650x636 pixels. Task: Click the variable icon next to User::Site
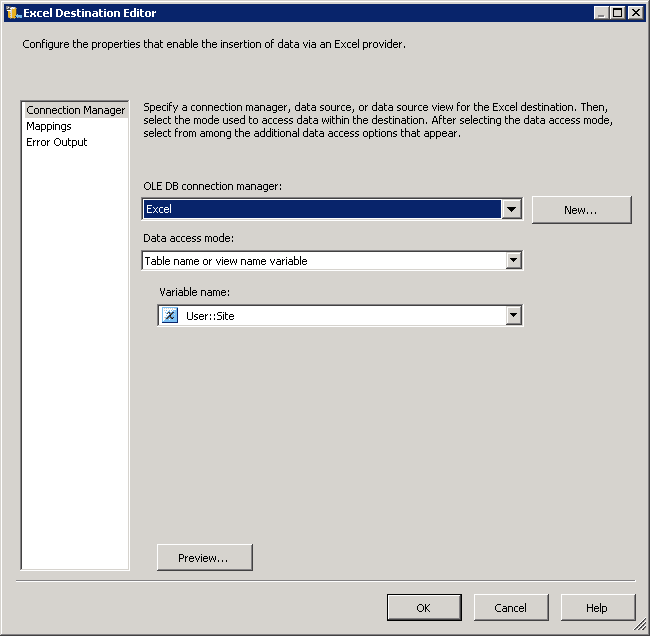tap(170, 316)
